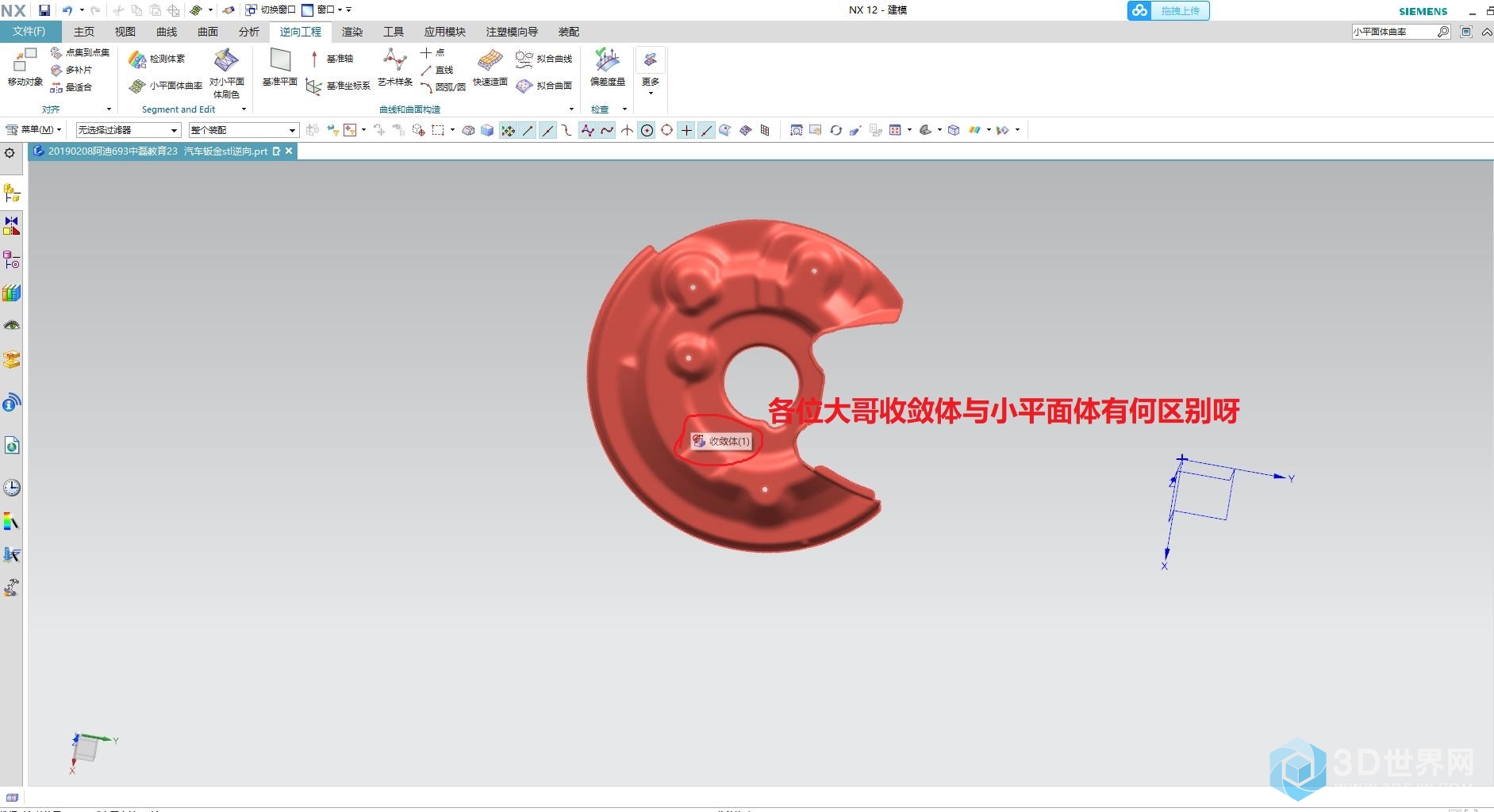Open resource bar settings gear
The image size is (1494, 812).
[10, 153]
